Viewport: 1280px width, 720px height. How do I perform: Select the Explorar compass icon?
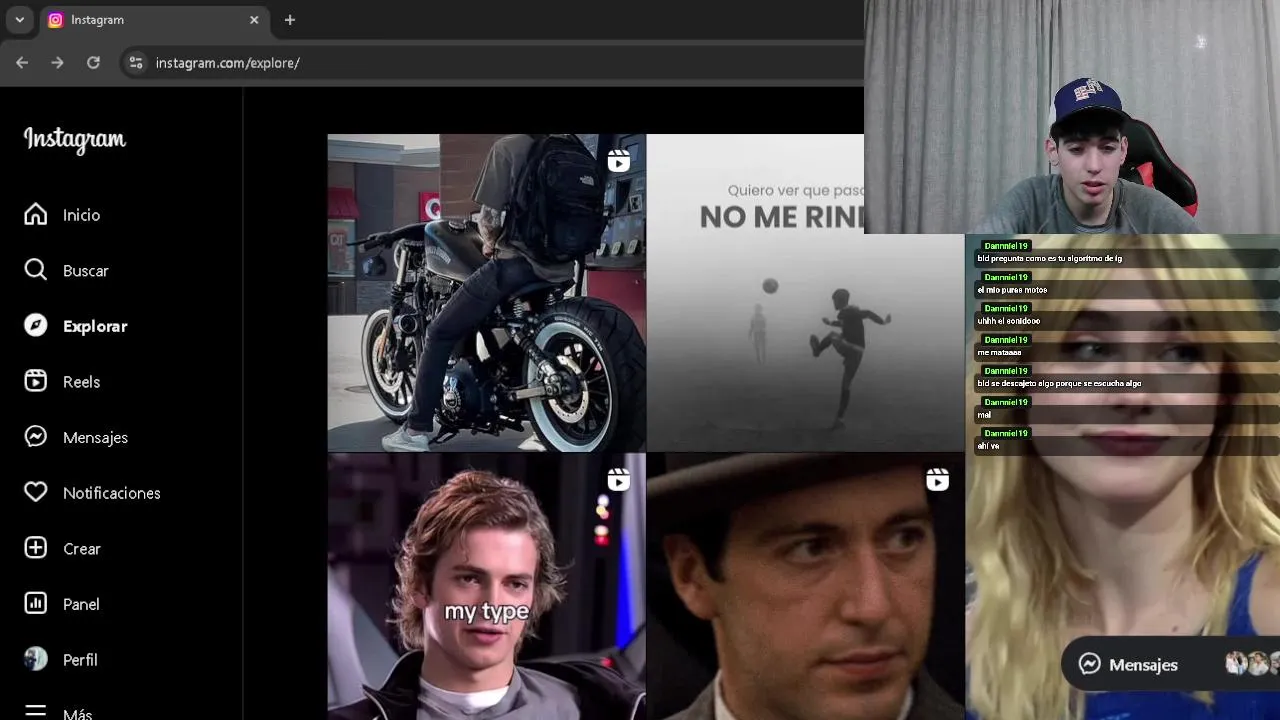tap(36, 326)
